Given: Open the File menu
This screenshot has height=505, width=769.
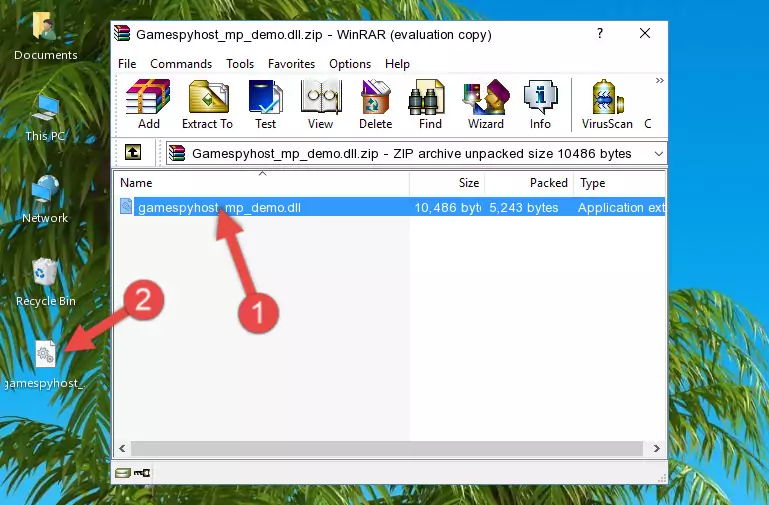Looking at the screenshot, I should (x=127, y=64).
